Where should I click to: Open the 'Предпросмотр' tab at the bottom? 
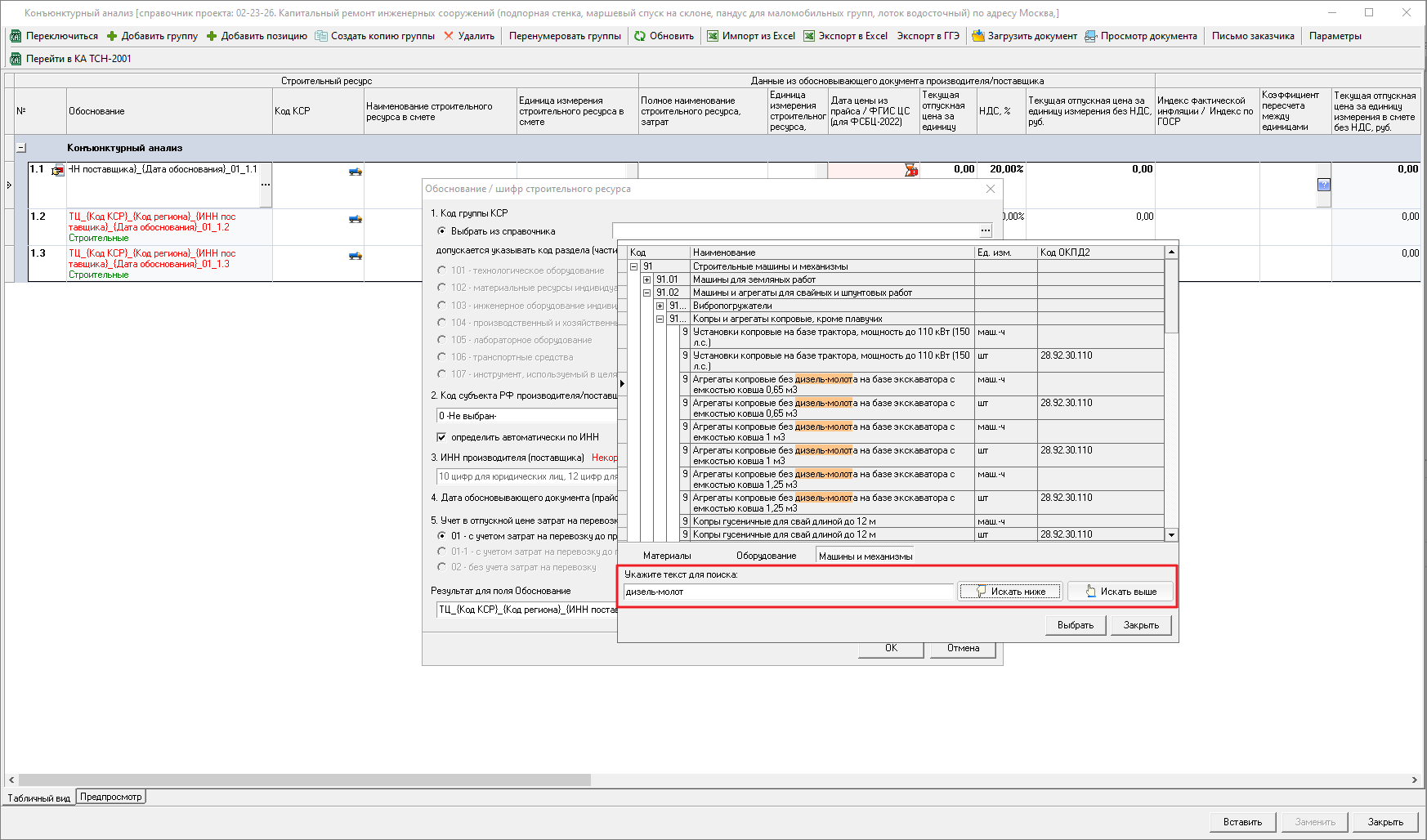(x=110, y=797)
